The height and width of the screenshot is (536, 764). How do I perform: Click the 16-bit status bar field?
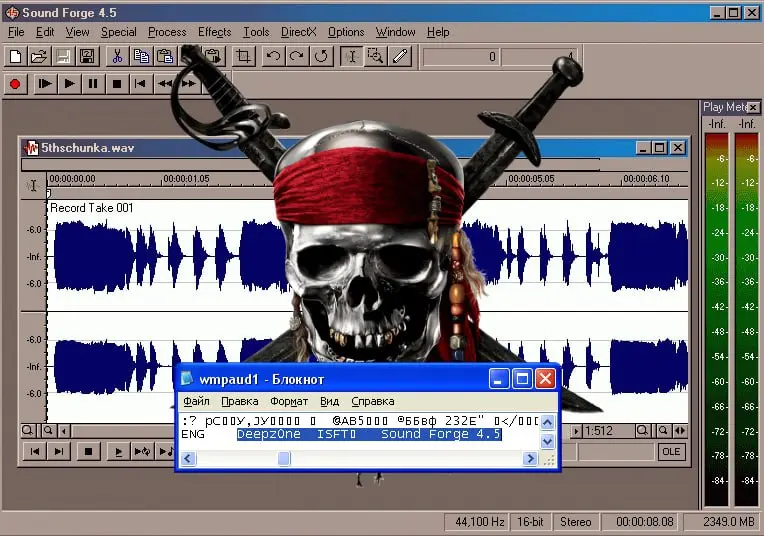point(530,522)
